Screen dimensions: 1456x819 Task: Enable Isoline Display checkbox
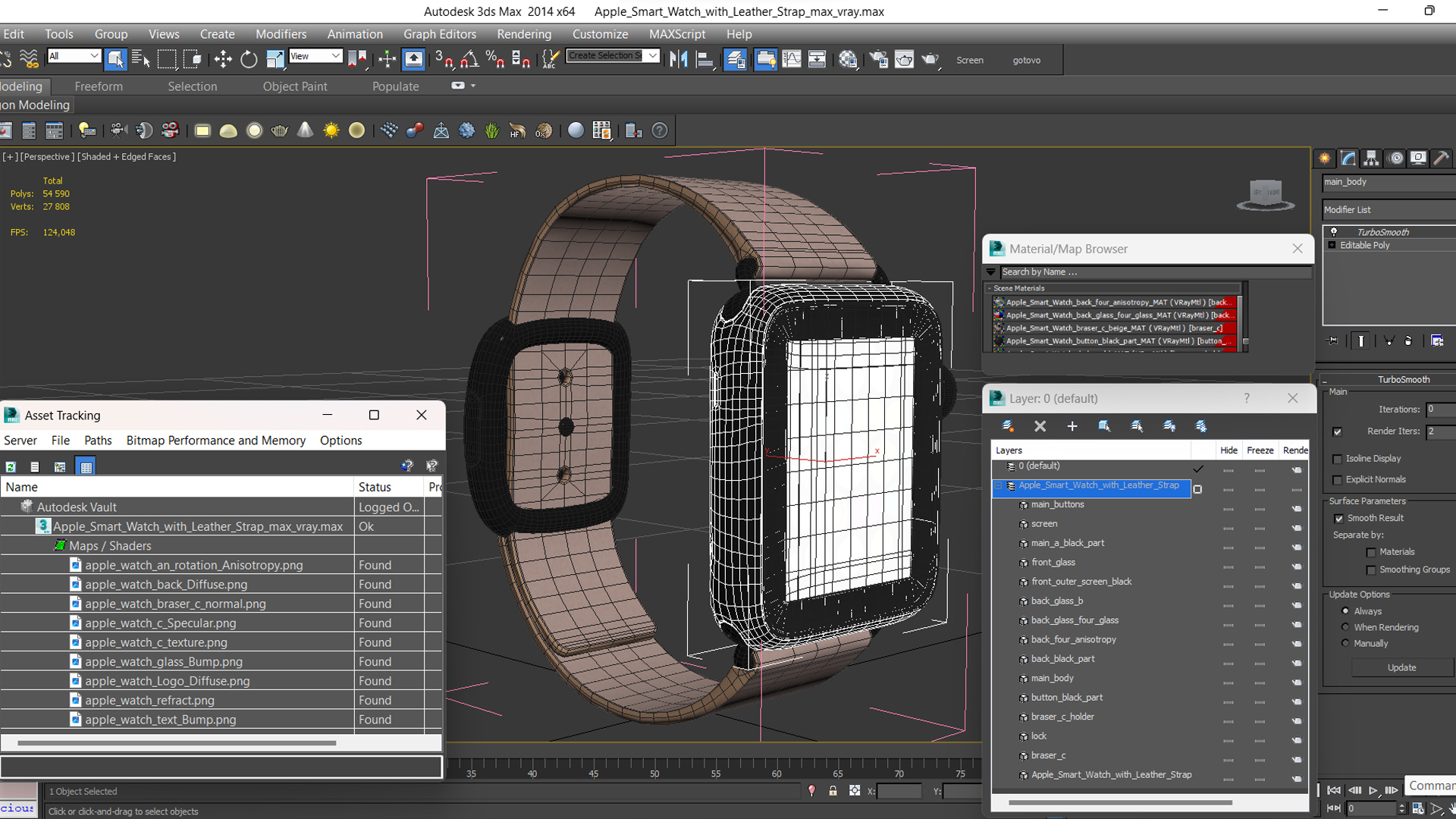pos(1337,459)
